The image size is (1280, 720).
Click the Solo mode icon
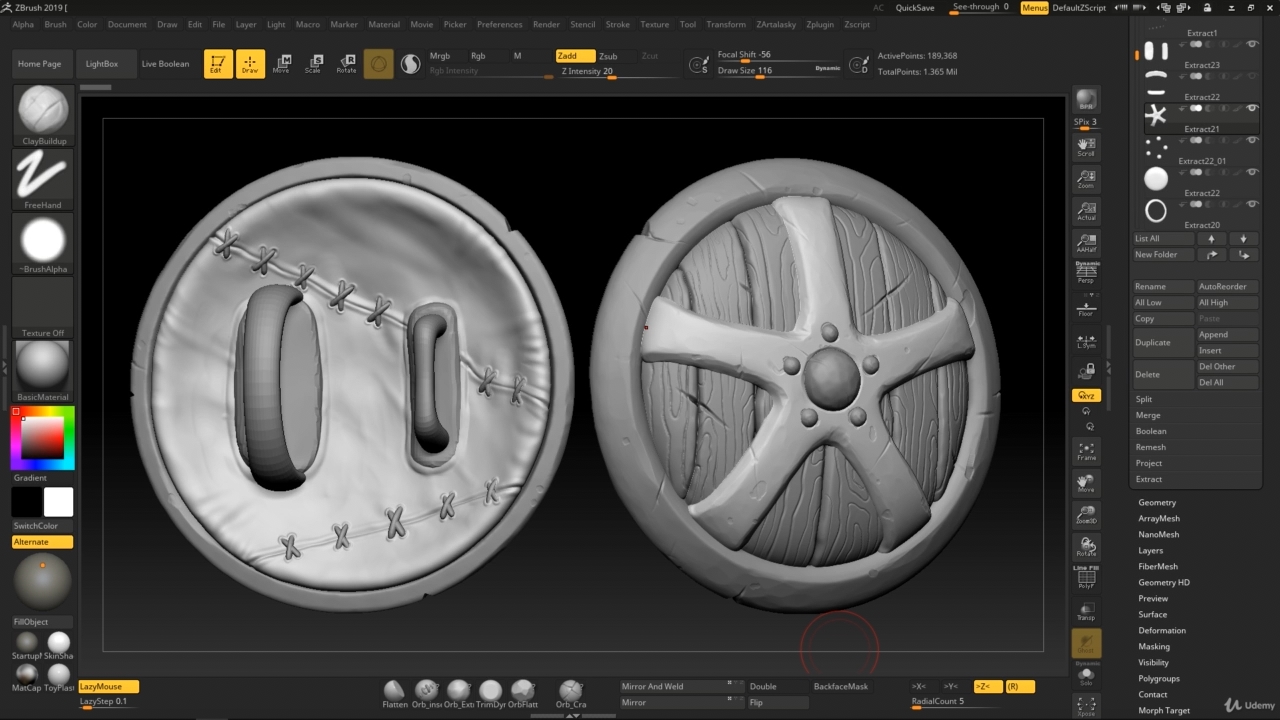point(1086,676)
